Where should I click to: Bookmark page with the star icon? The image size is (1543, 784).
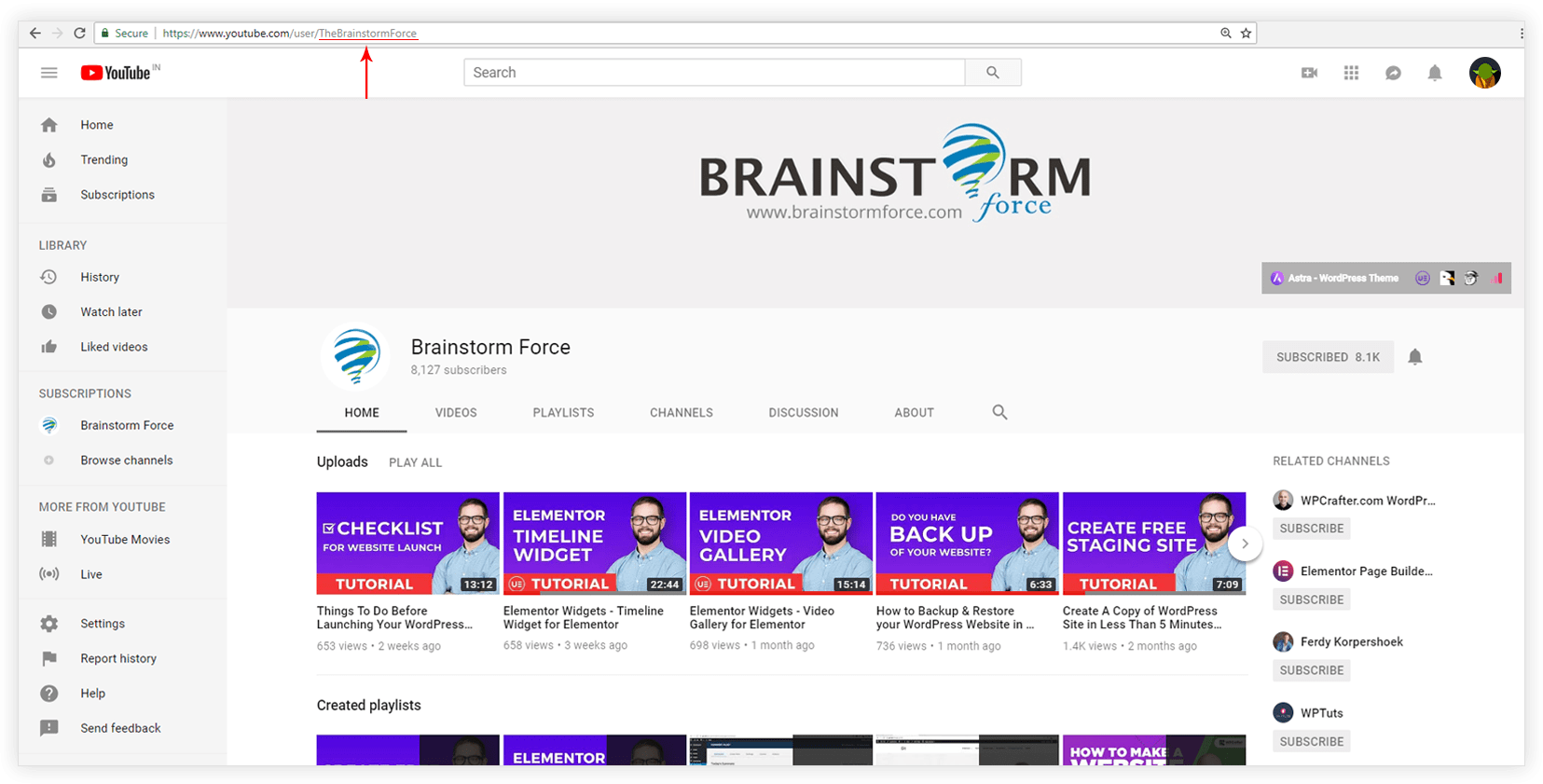pyautogui.click(x=1246, y=34)
